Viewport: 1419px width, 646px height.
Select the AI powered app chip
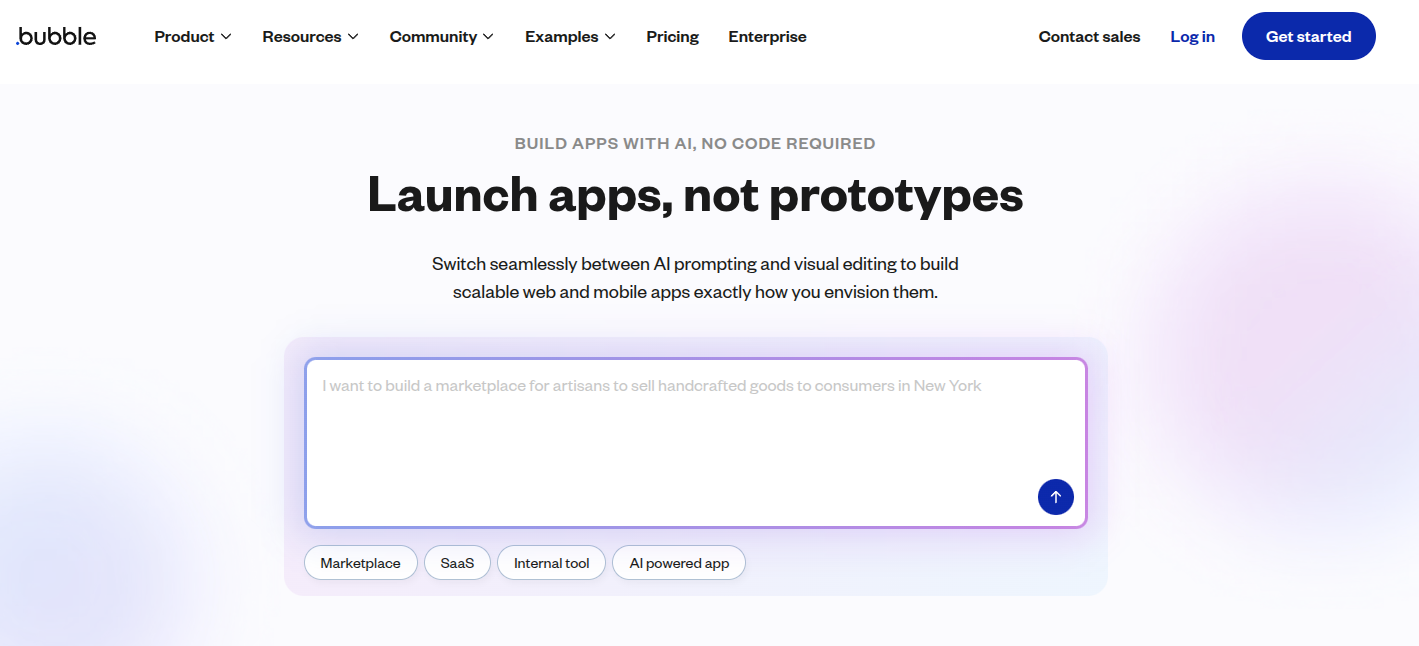[679, 563]
